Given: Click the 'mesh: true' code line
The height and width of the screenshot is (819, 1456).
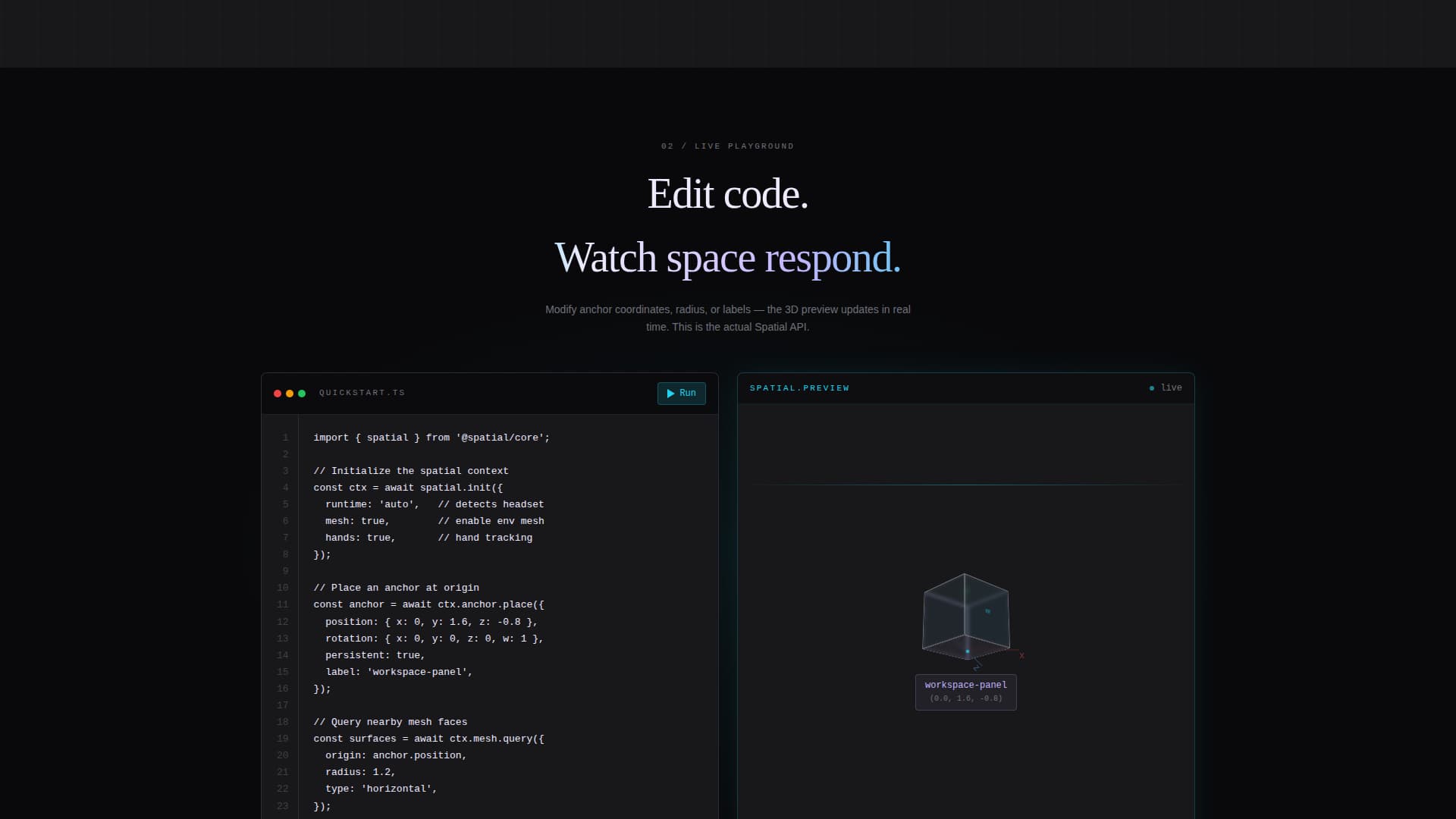Looking at the screenshot, I should [435, 521].
